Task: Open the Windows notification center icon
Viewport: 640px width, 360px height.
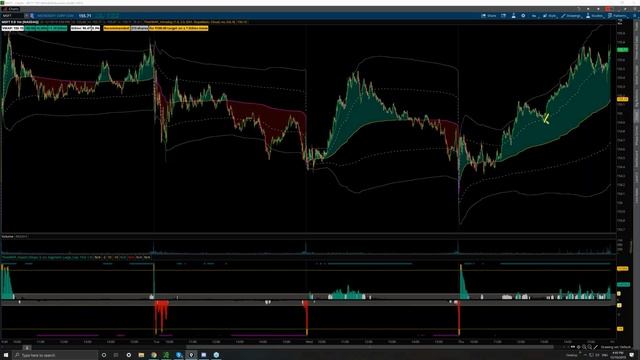Action: pyautogui.click(x=632, y=355)
